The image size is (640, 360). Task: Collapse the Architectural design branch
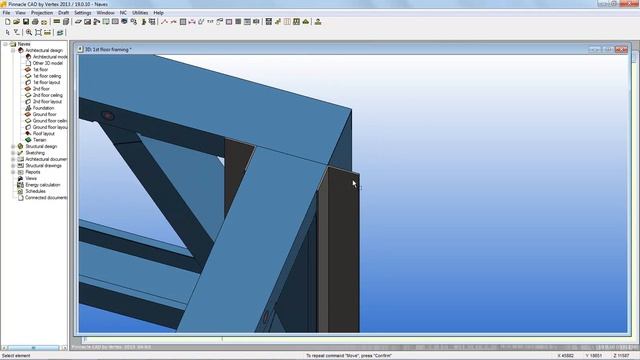(13, 50)
